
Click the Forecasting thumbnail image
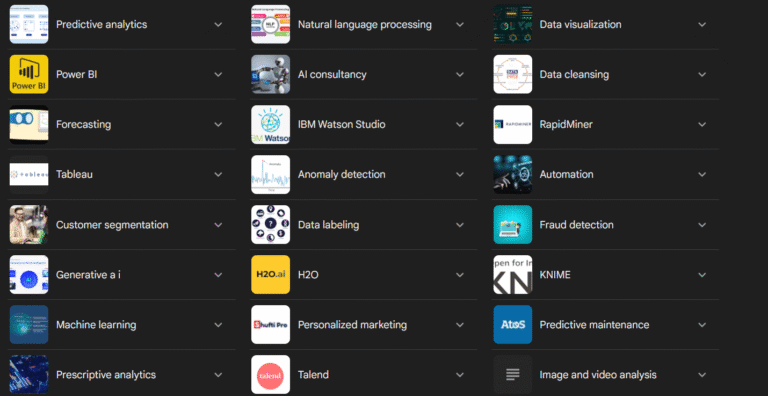(29, 124)
